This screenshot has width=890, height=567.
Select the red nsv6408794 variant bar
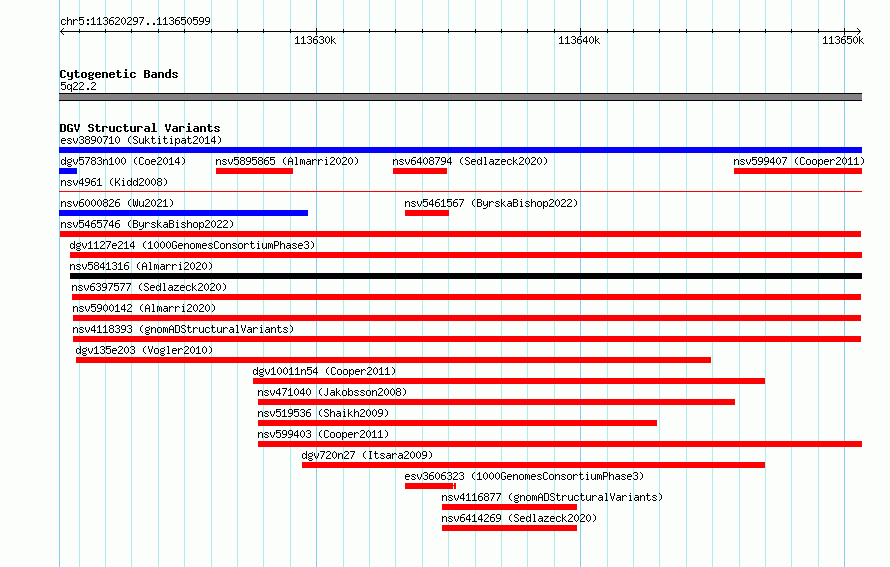click(x=420, y=171)
